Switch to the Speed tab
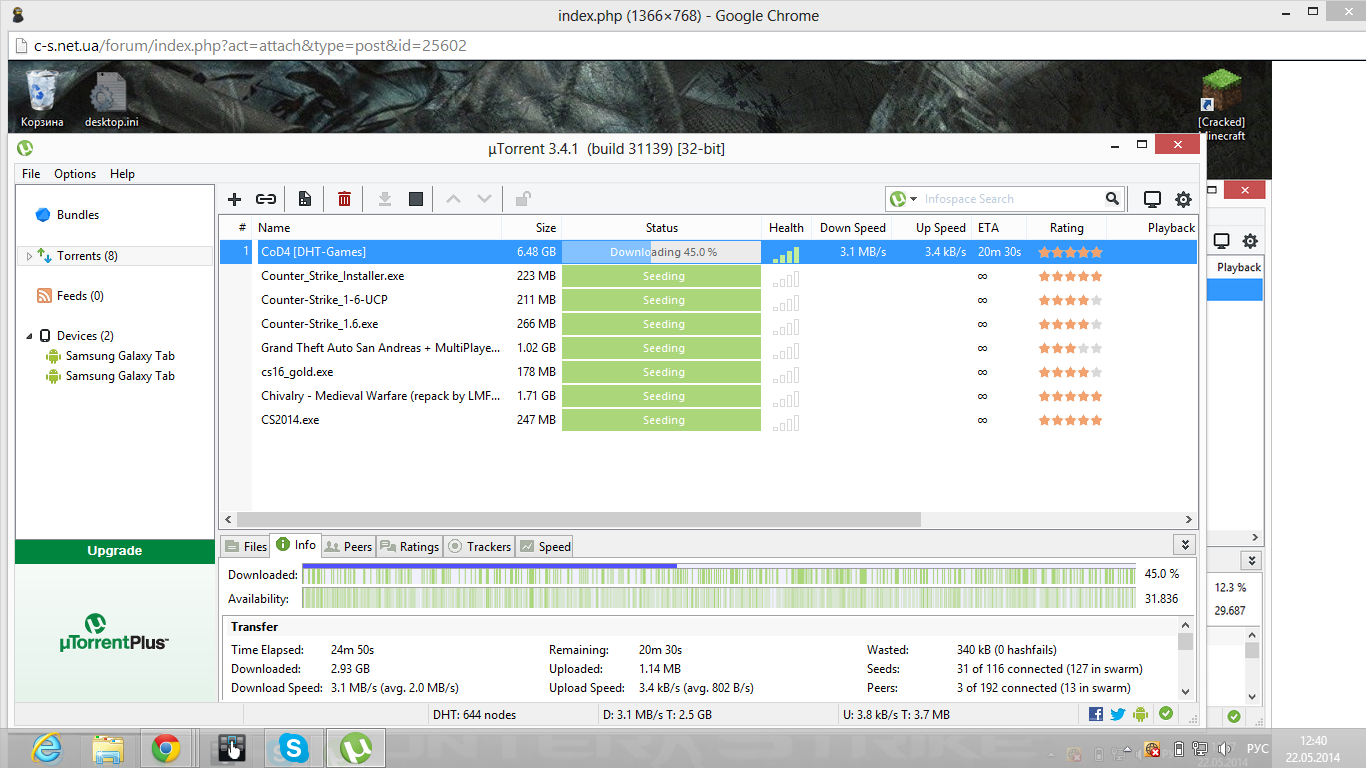 point(545,546)
